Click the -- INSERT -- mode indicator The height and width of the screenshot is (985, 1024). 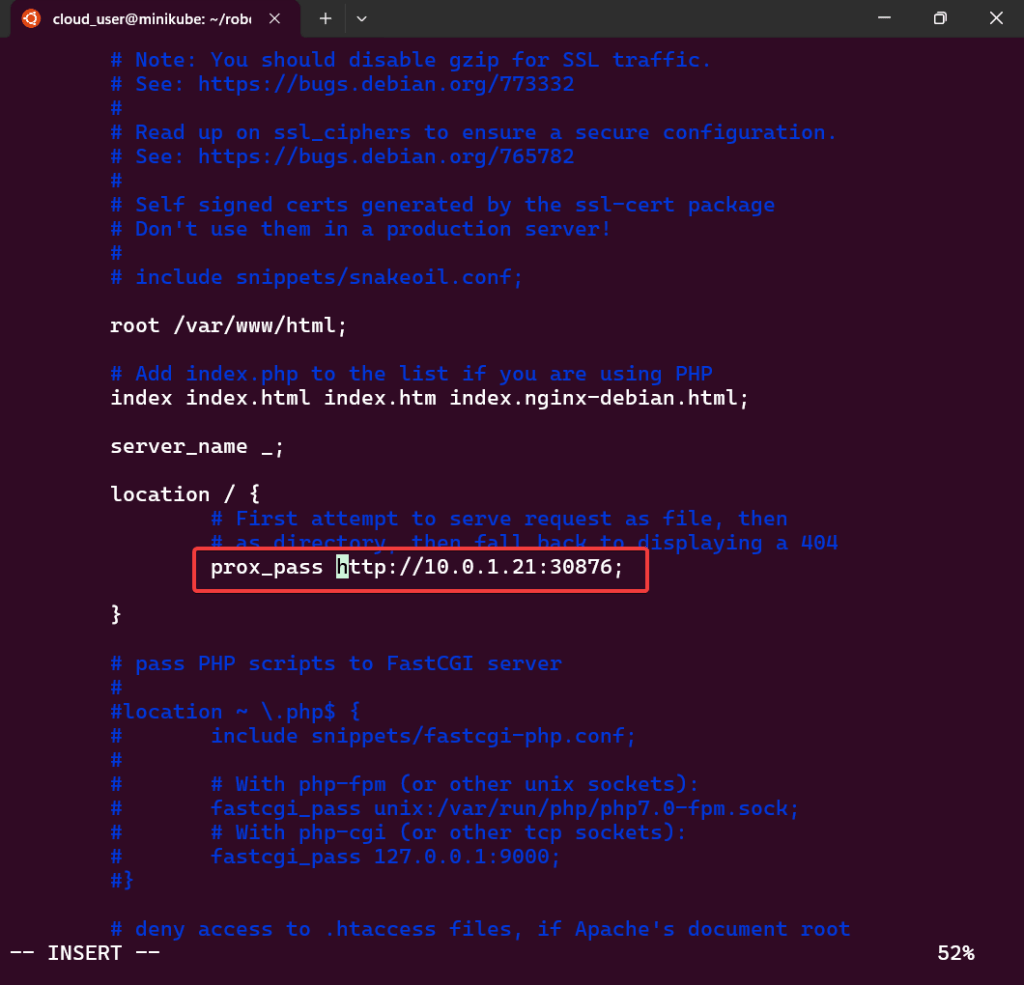pos(85,953)
